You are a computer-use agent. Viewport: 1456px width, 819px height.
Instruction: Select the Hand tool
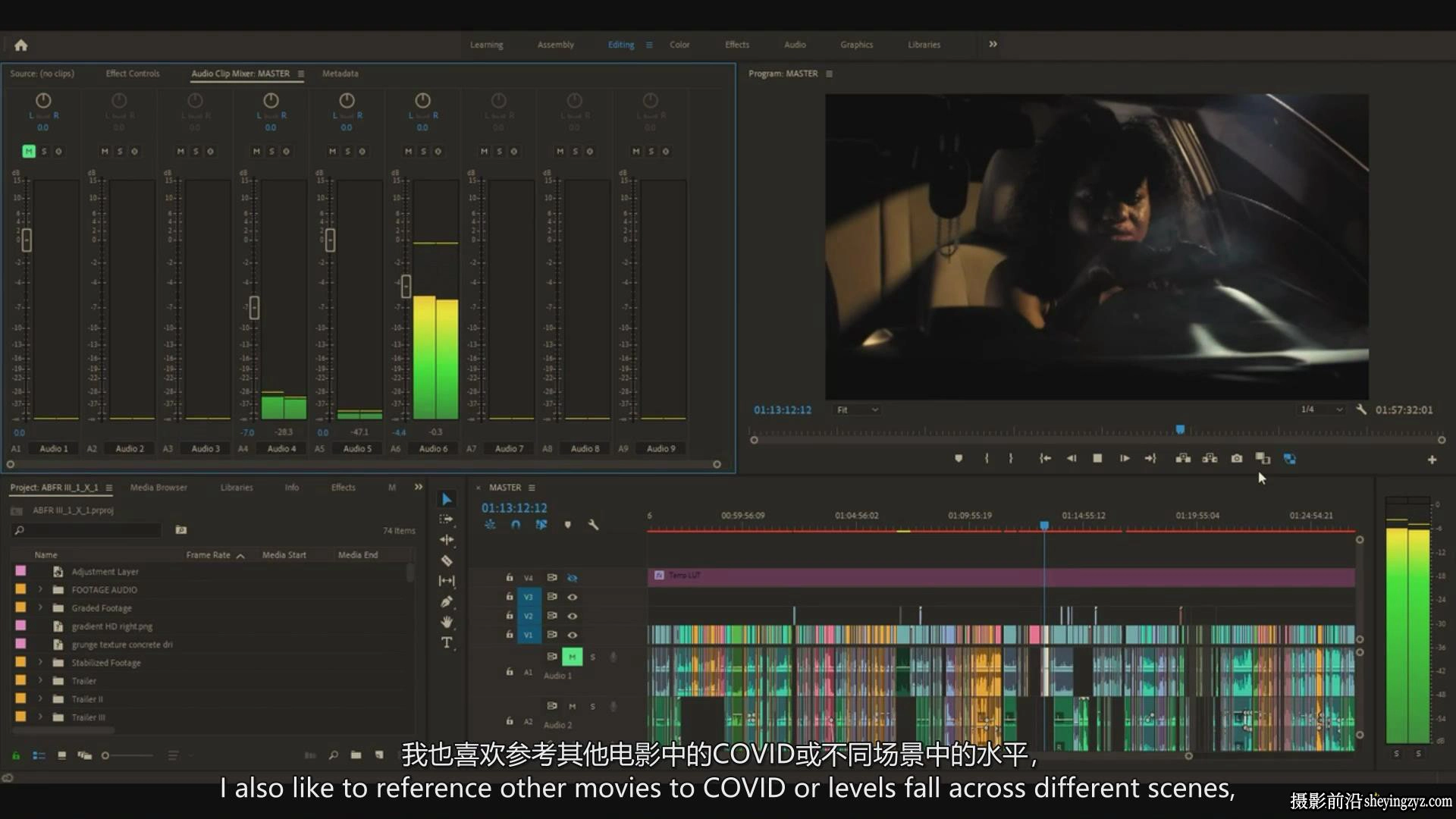pos(447,622)
